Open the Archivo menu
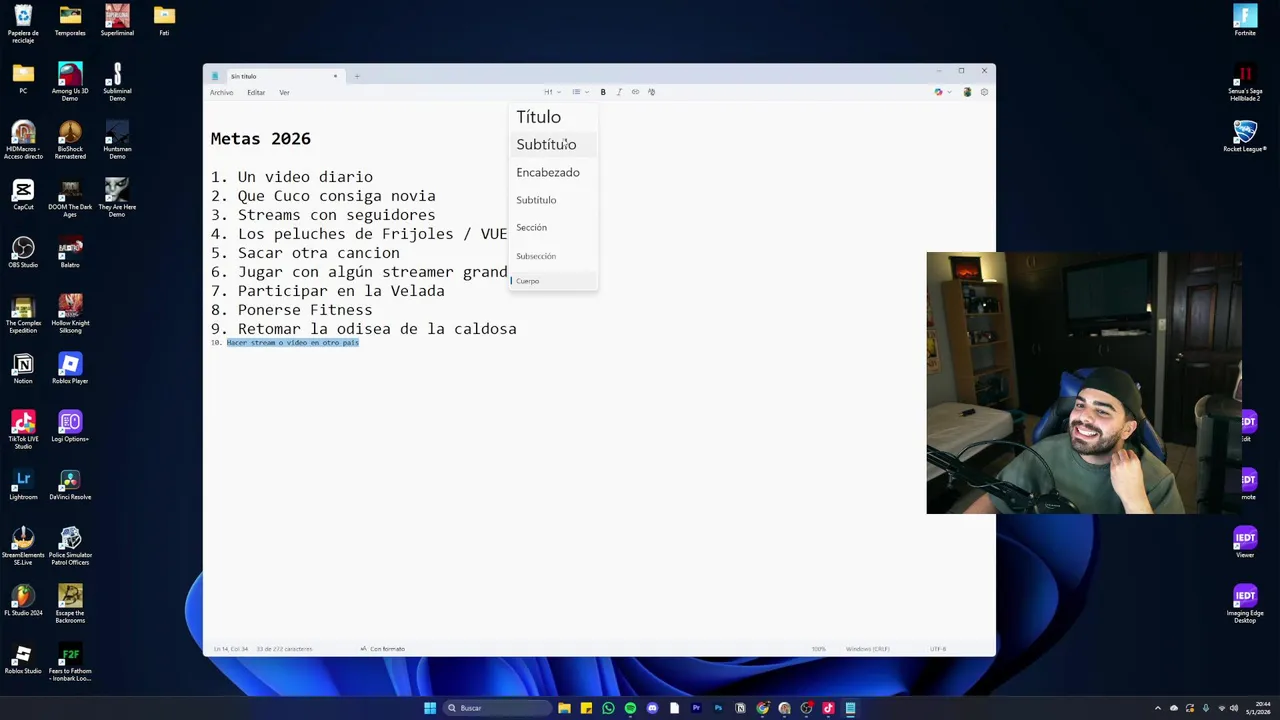The width and height of the screenshot is (1280, 720). 221,93
